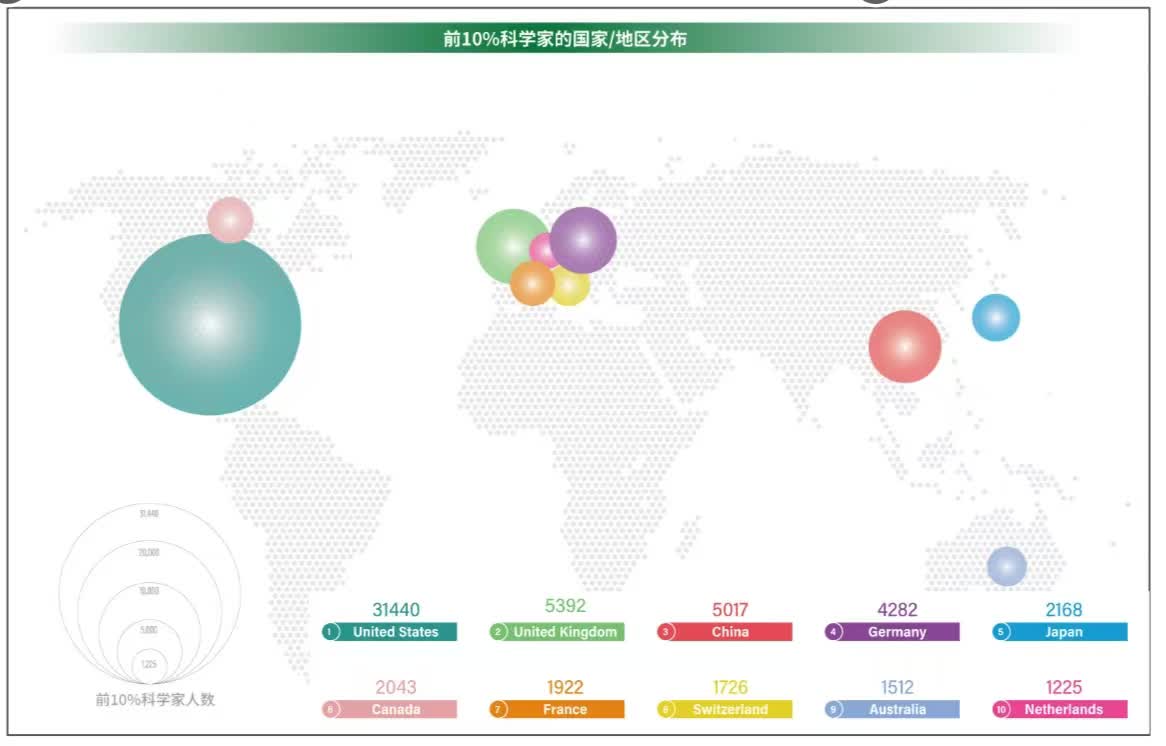Select the United Kingdom value 5392
Image resolution: width=1166 pixels, height=746 pixels.
(565, 606)
